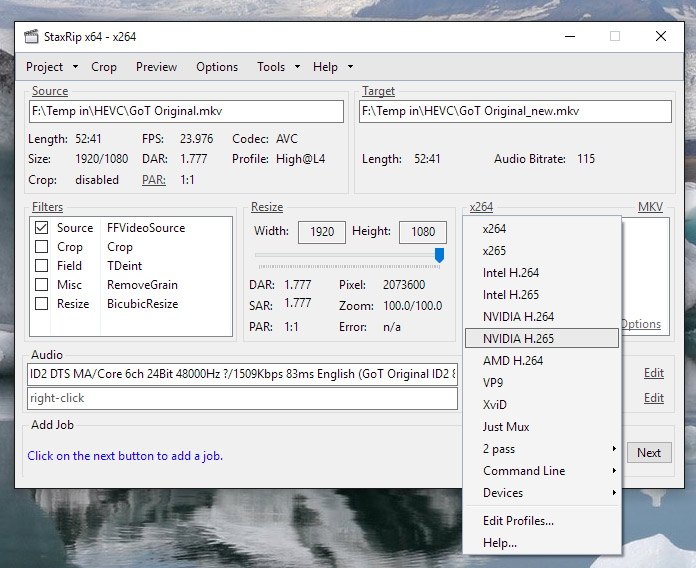Screen dimensions: 696x568
Task: Click the second audio field showing right-click
Action: (x=242, y=398)
